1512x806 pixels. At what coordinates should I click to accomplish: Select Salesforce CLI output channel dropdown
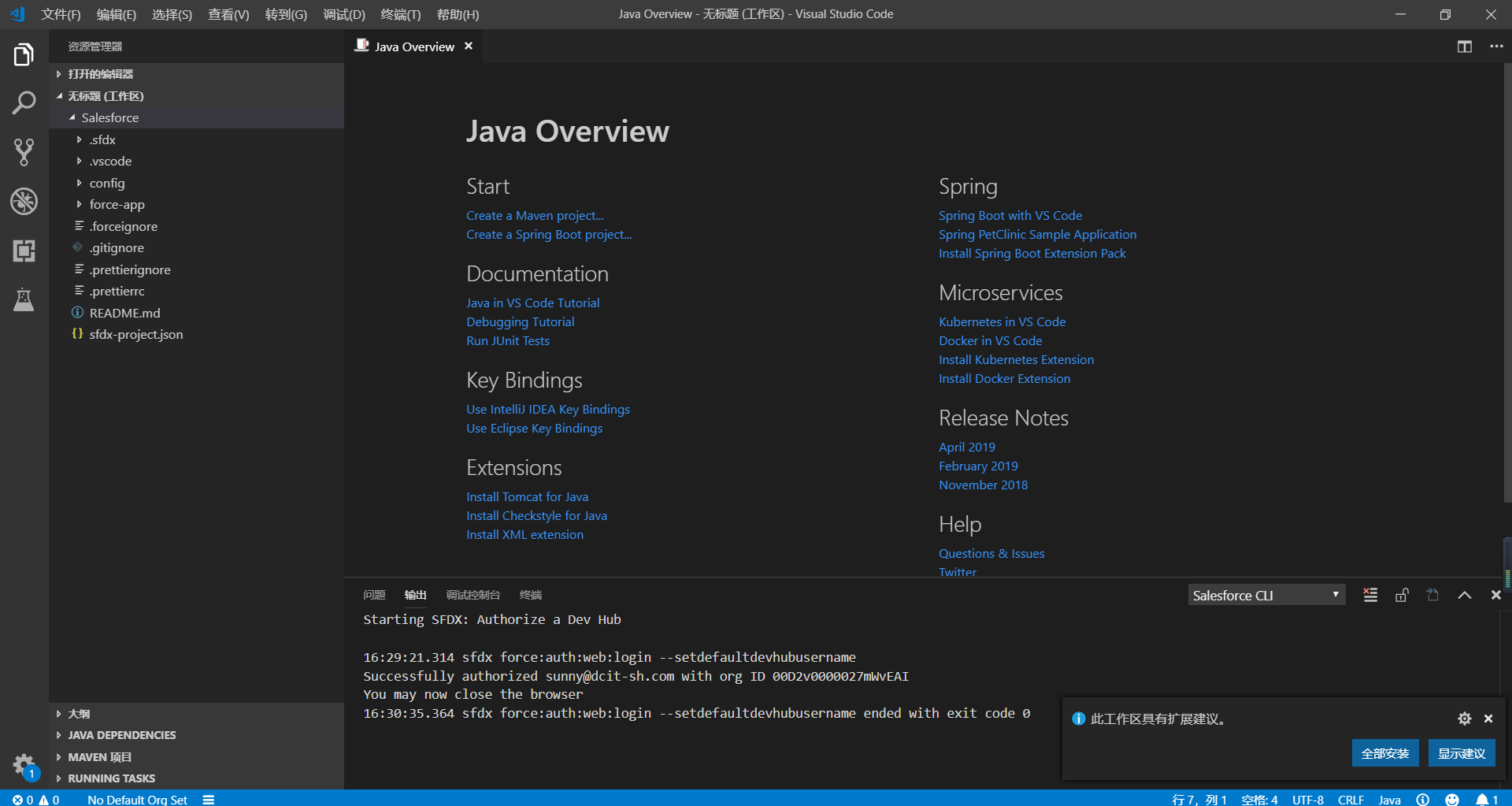tap(1266, 596)
